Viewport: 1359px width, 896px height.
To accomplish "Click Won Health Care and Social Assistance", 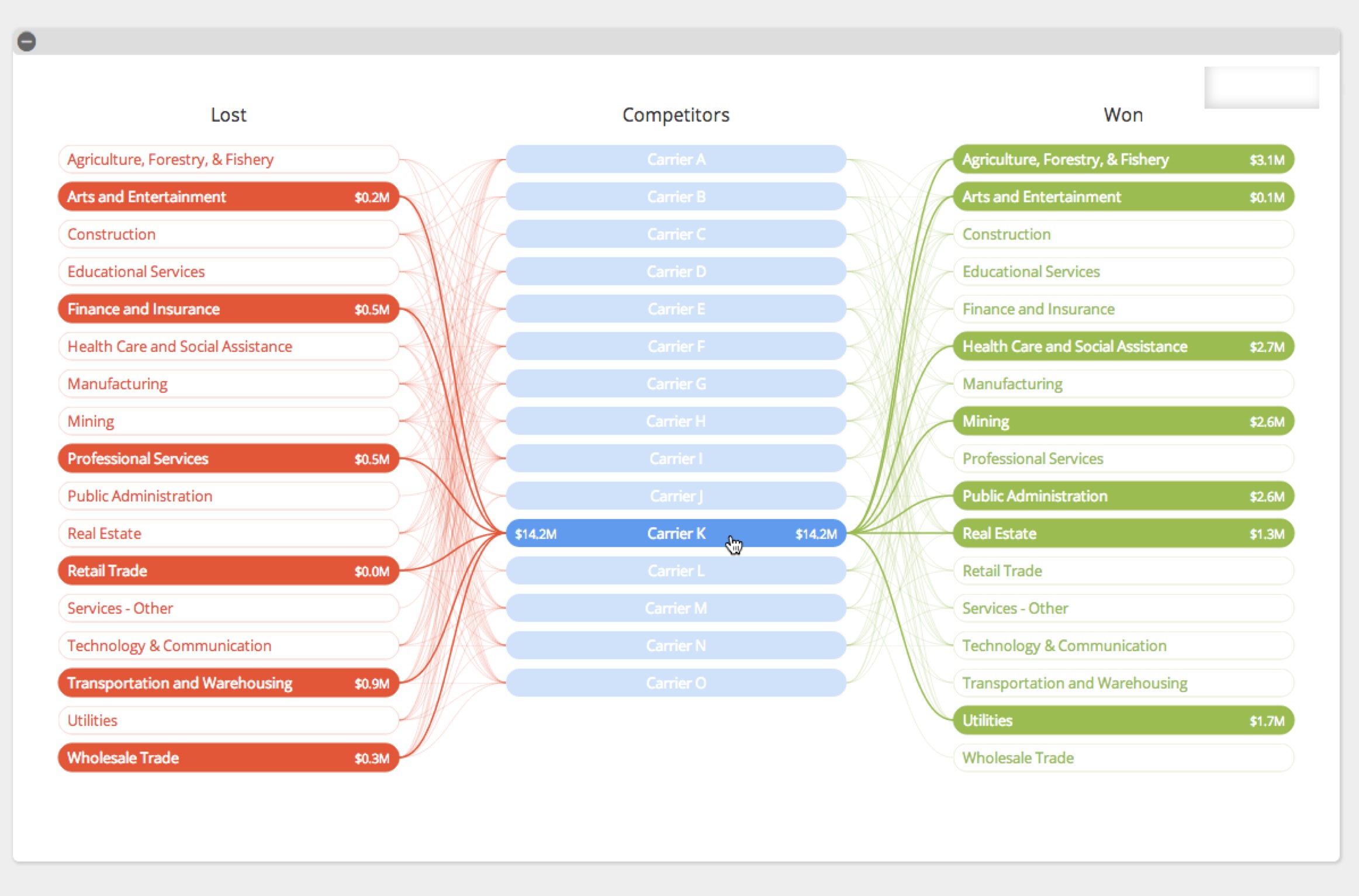I will [1122, 347].
